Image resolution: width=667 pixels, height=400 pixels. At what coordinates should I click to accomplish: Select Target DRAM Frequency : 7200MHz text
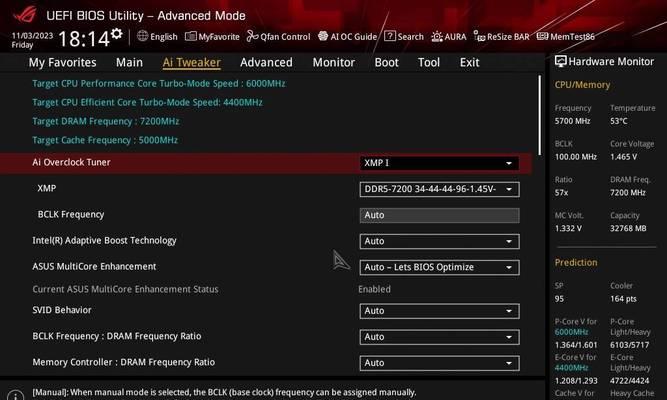coord(106,121)
